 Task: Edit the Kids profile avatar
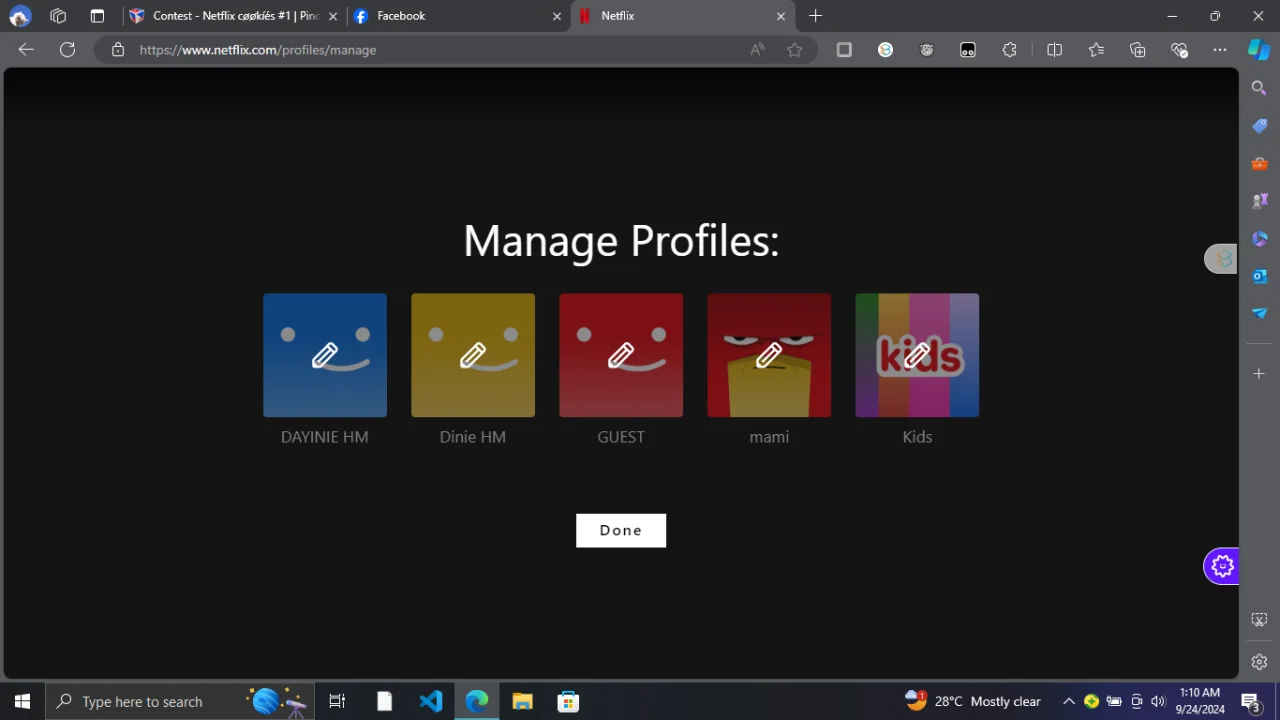point(917,355)
